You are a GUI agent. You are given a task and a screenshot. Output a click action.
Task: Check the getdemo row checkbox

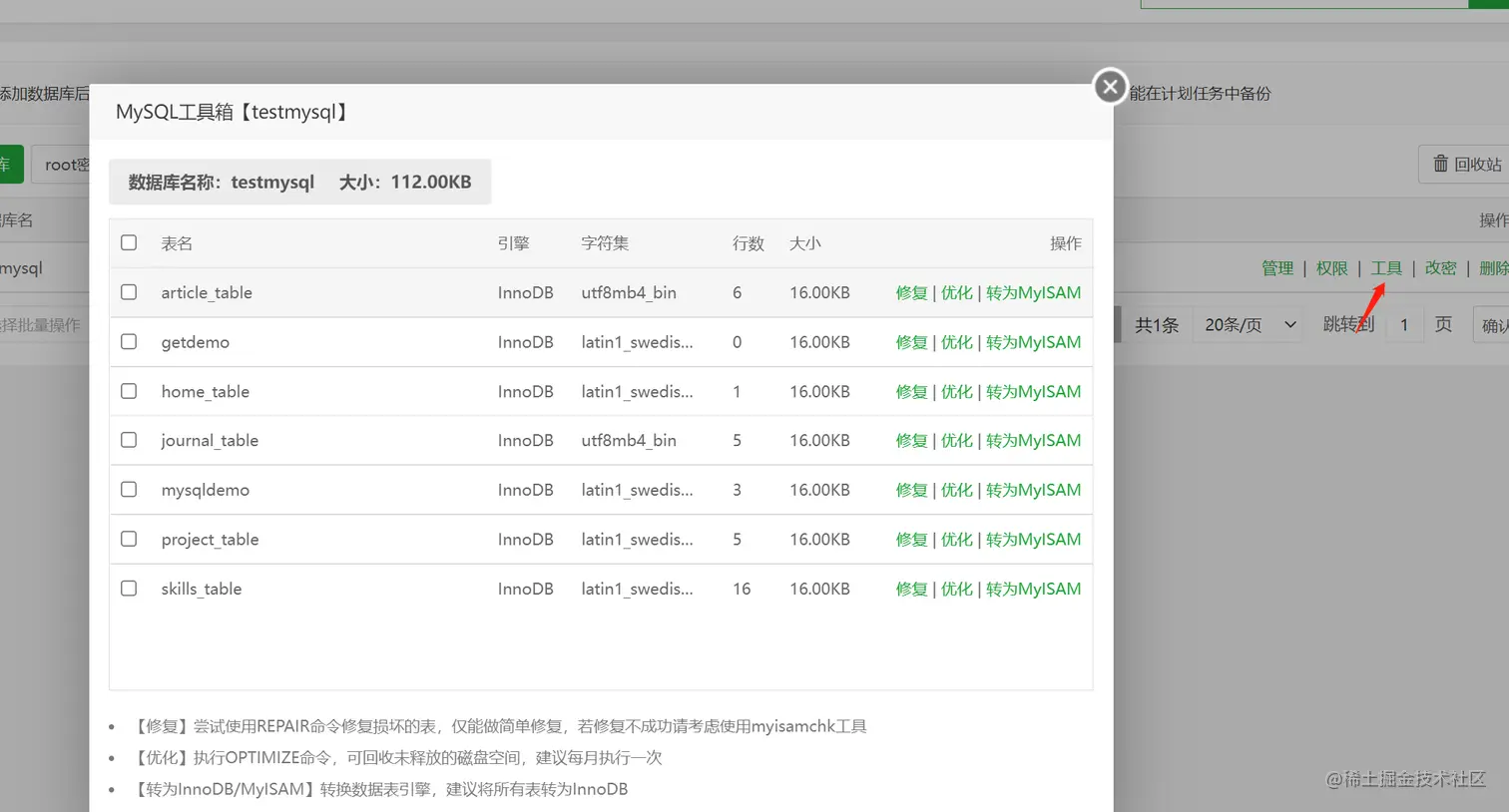click(129, 341)
